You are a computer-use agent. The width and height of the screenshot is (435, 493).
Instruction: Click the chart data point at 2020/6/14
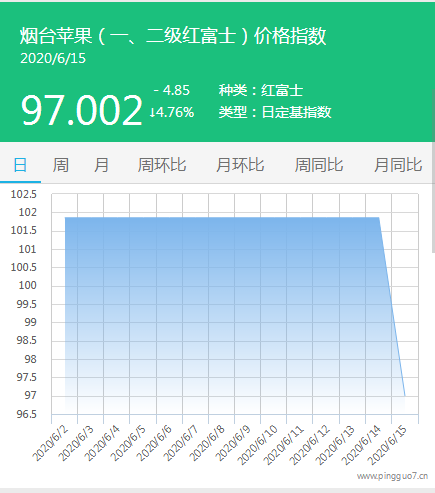pos(379,218)
